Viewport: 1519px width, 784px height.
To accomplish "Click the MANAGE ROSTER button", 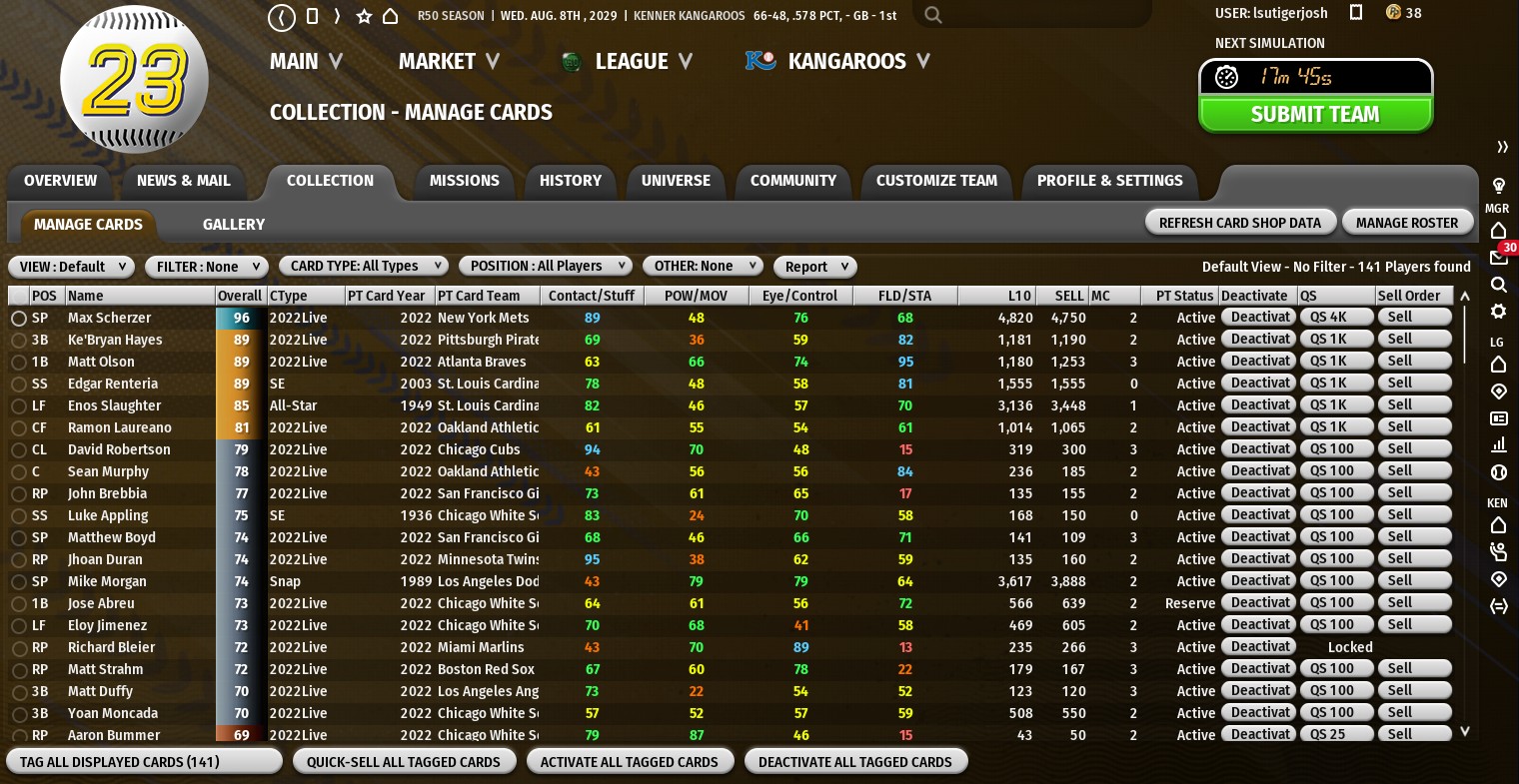I will 1407,223.
